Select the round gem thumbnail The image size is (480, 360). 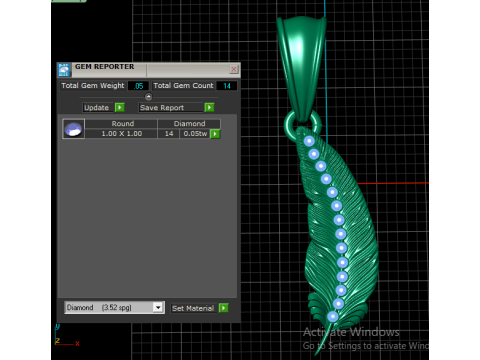coord(74,129)
